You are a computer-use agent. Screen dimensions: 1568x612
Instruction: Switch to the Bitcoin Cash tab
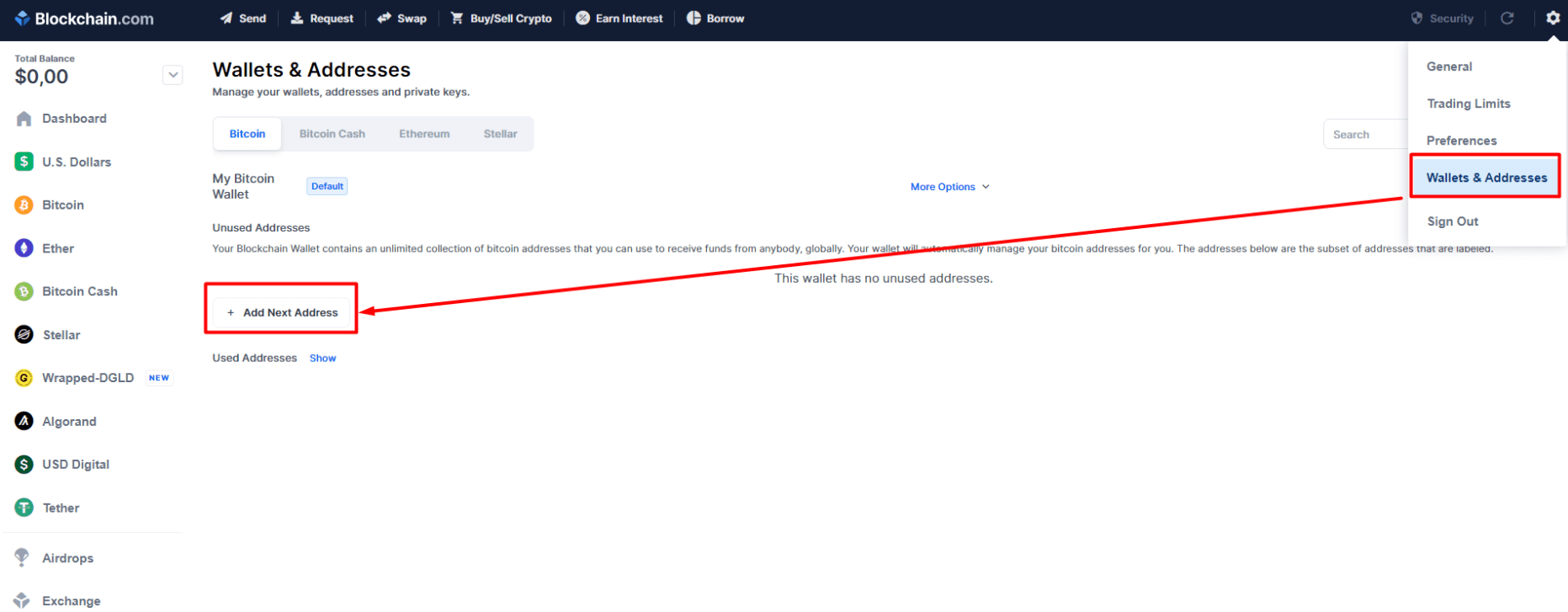coord(332,134)
